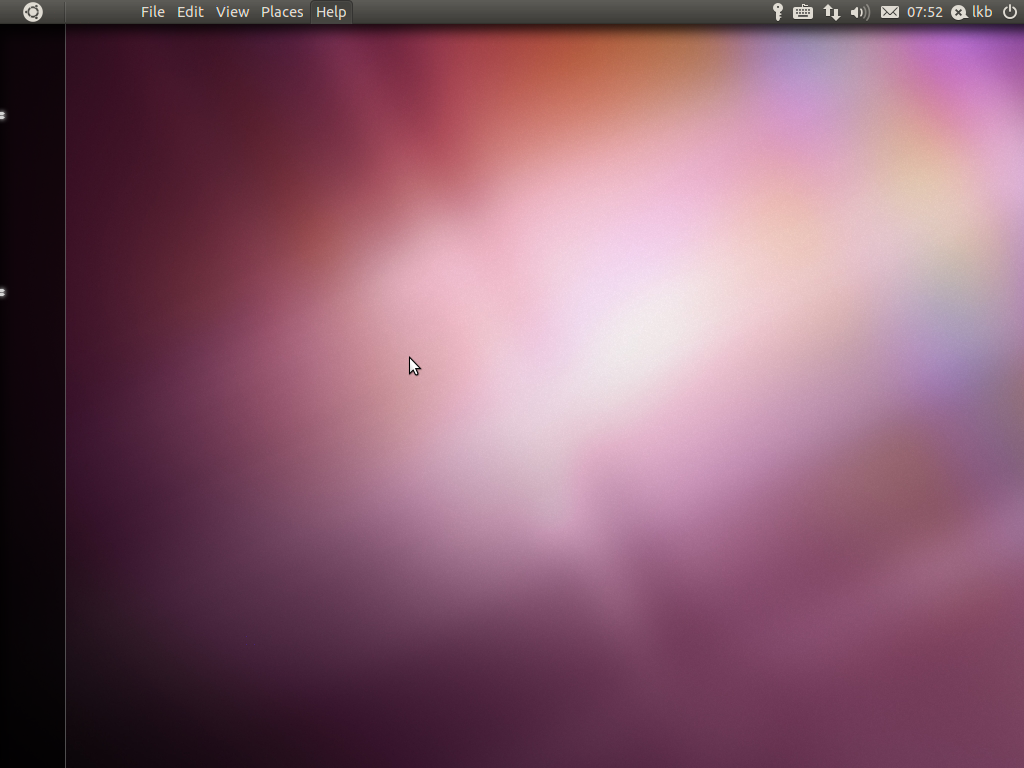Viewport: 1024px width, 768px height.
Task: Open the Ubuntu logo launcher button
Action: [33, 12]
